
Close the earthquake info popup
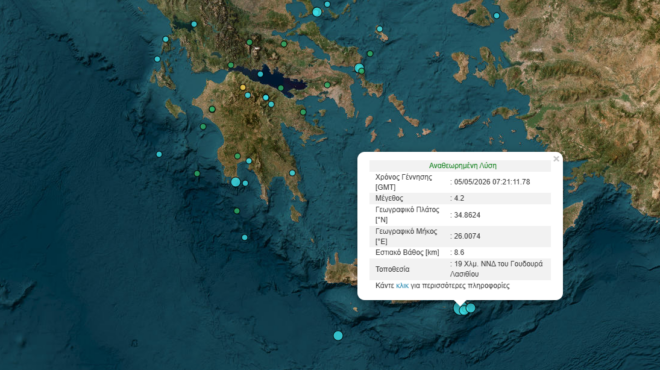point(556,159)
